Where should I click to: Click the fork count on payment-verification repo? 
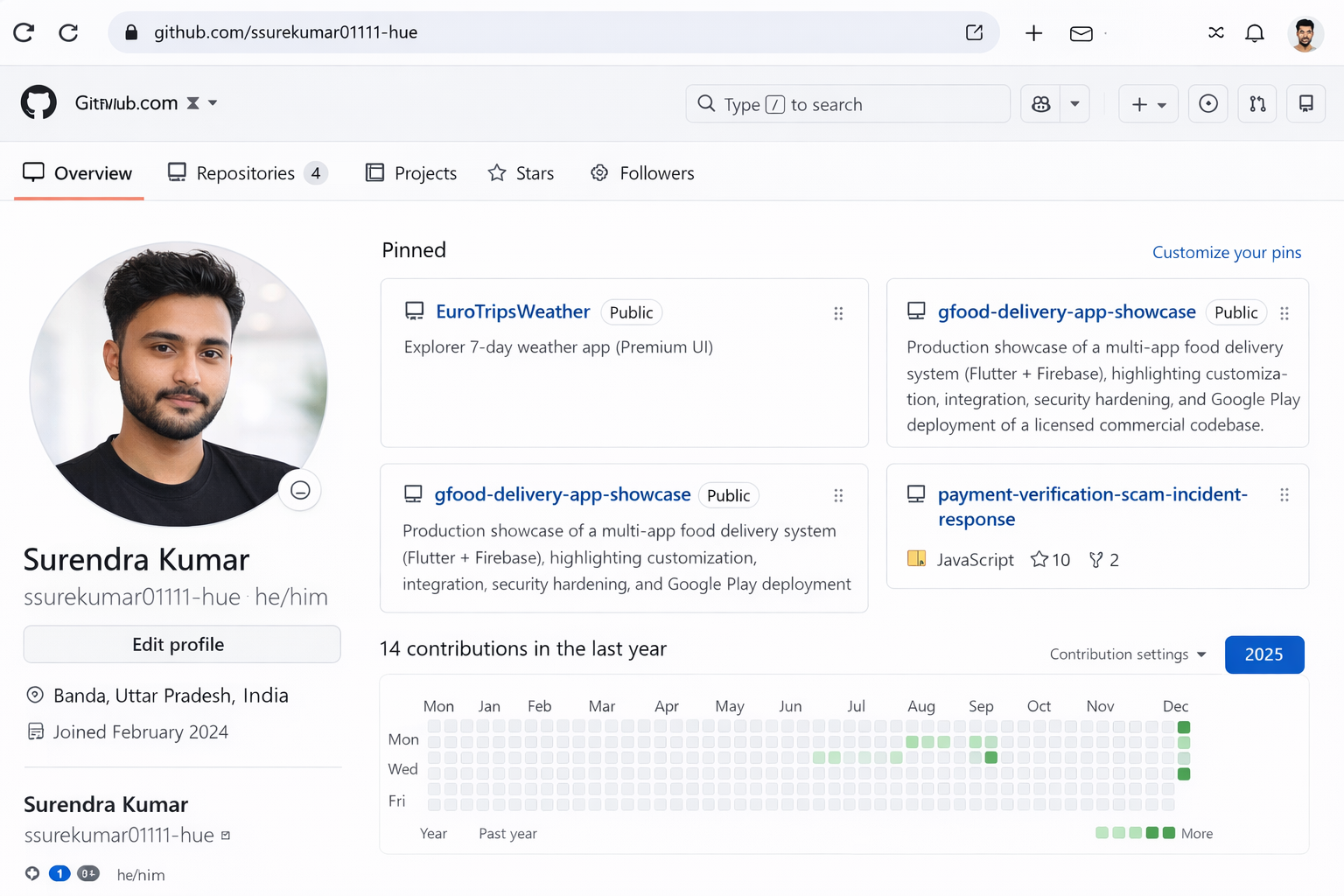(x=1103, y=560)
